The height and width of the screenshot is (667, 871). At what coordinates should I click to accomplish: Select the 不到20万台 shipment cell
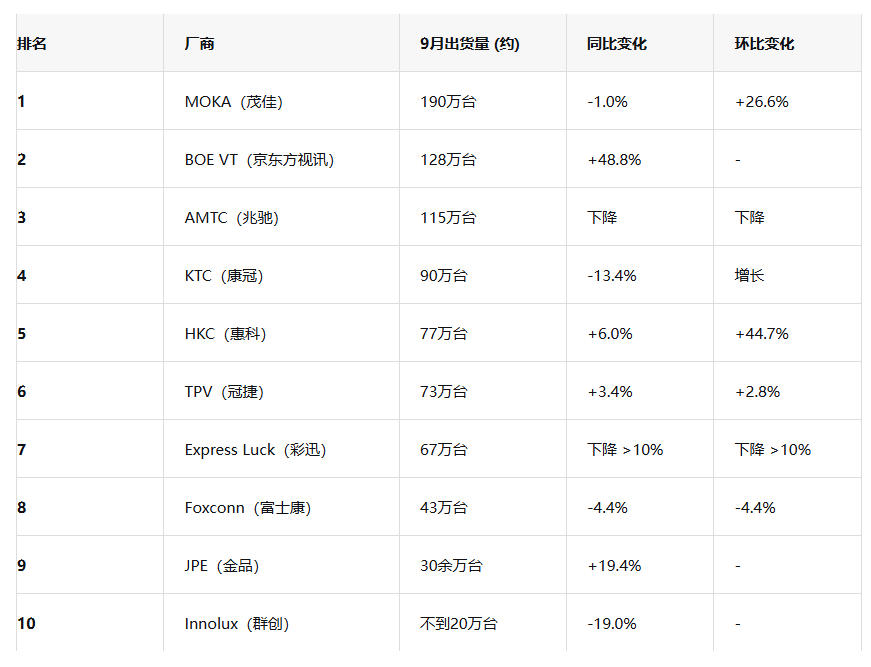(x=459, y=624)
